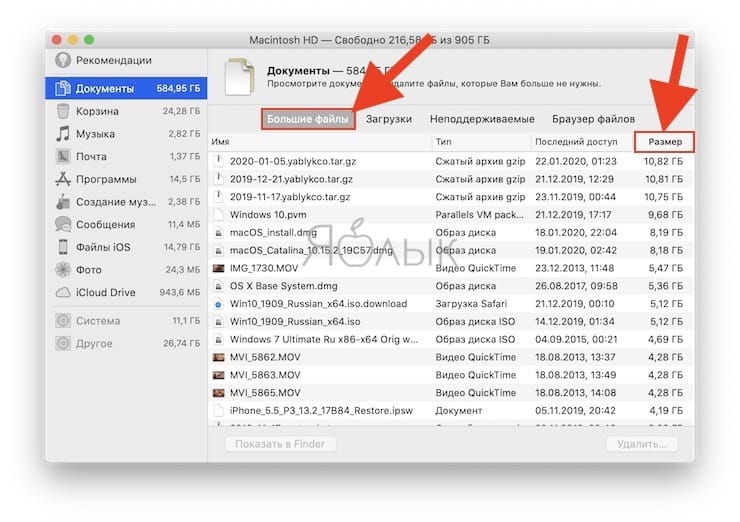The width and height of the screenshot is (740, 522).
Task: Select the 2019-11-17.yablykco.tar.gz file row
Action: 451,197
